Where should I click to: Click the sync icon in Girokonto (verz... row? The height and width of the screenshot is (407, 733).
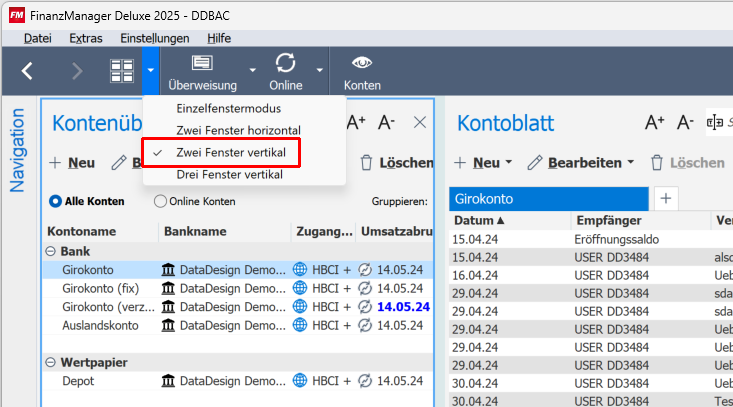[x=365, y=307]
